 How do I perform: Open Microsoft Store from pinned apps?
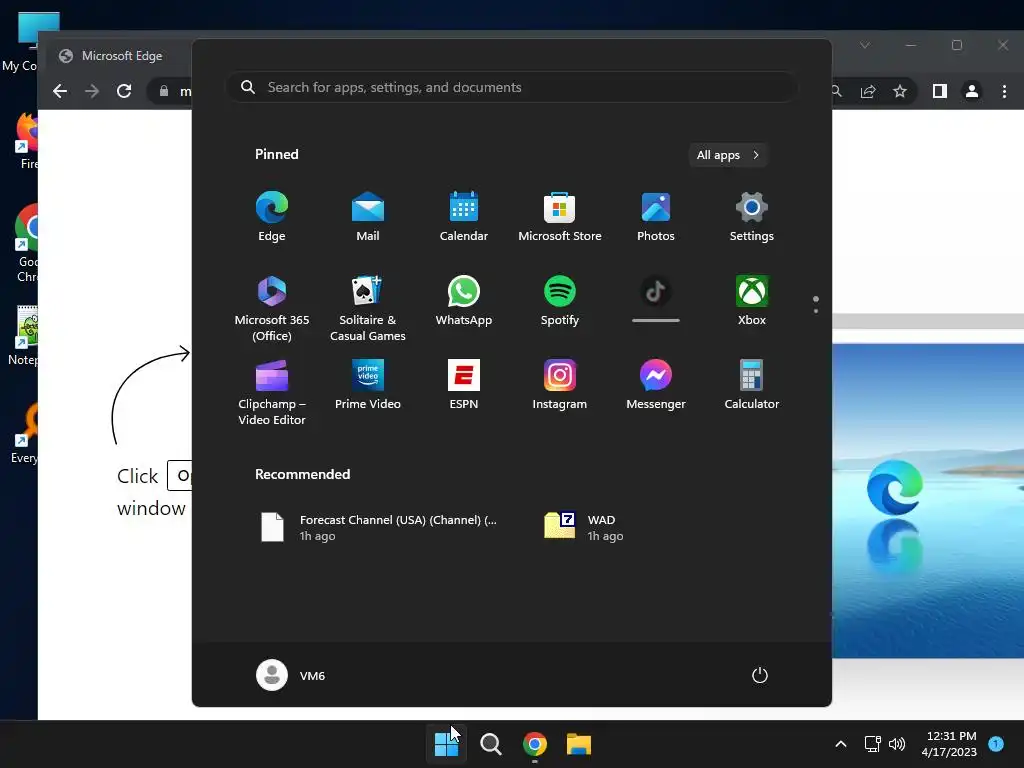tap(560, 217)
